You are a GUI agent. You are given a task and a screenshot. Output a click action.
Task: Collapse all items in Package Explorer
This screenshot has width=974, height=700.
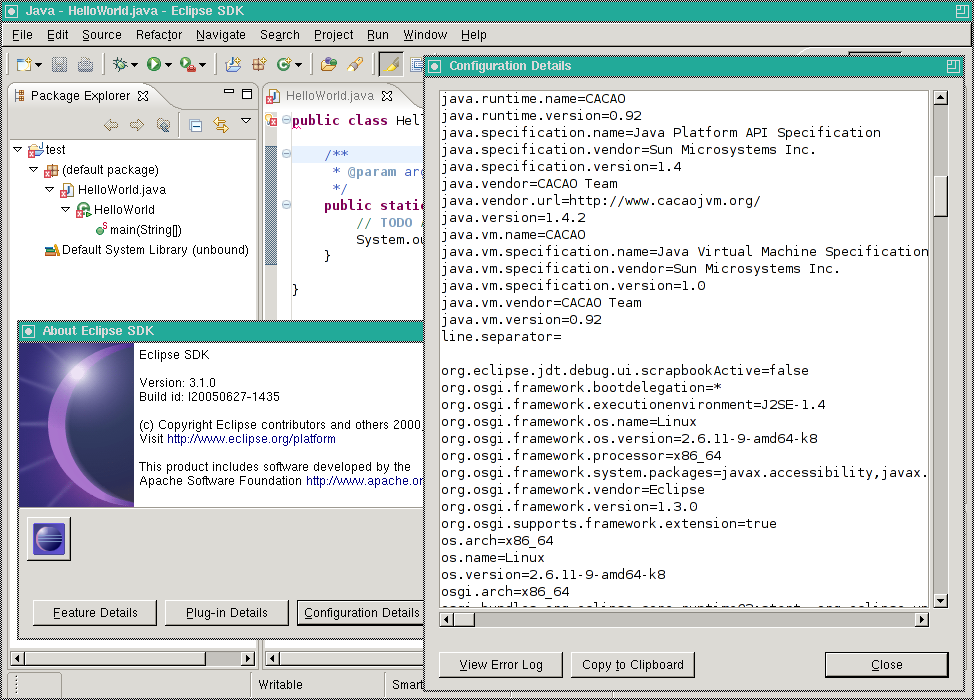click(196, 125)
